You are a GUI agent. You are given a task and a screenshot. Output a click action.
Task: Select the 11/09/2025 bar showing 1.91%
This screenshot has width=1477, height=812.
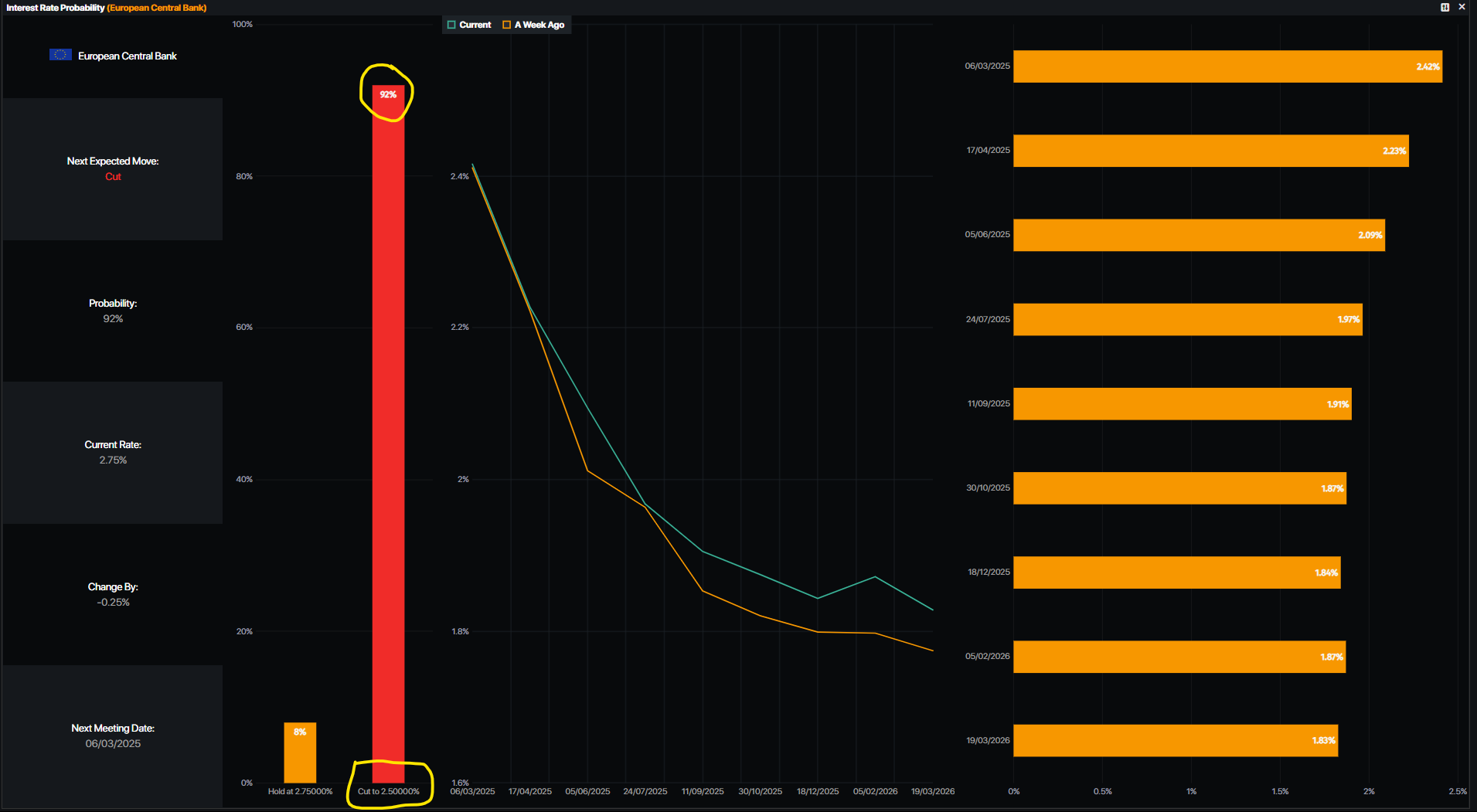tap(1182, 404)
